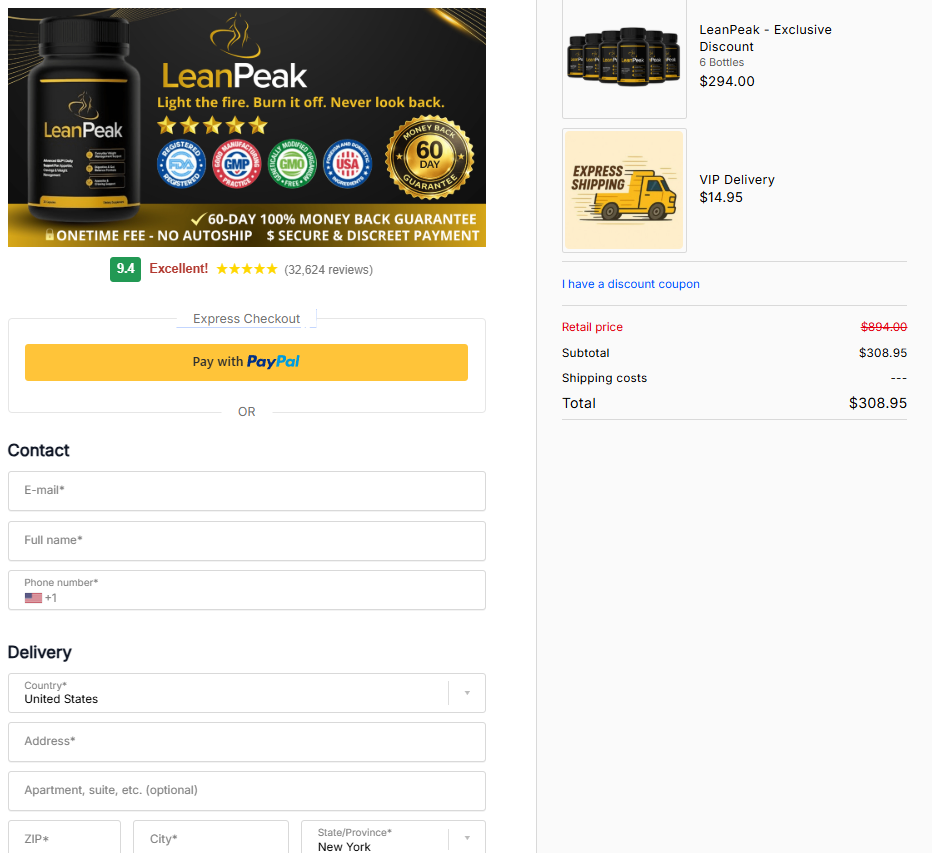Click the gold 60-Day Money Back seal
Image resolution: width=932 pixels, height=853 pixels.
[x=430, y=160]
